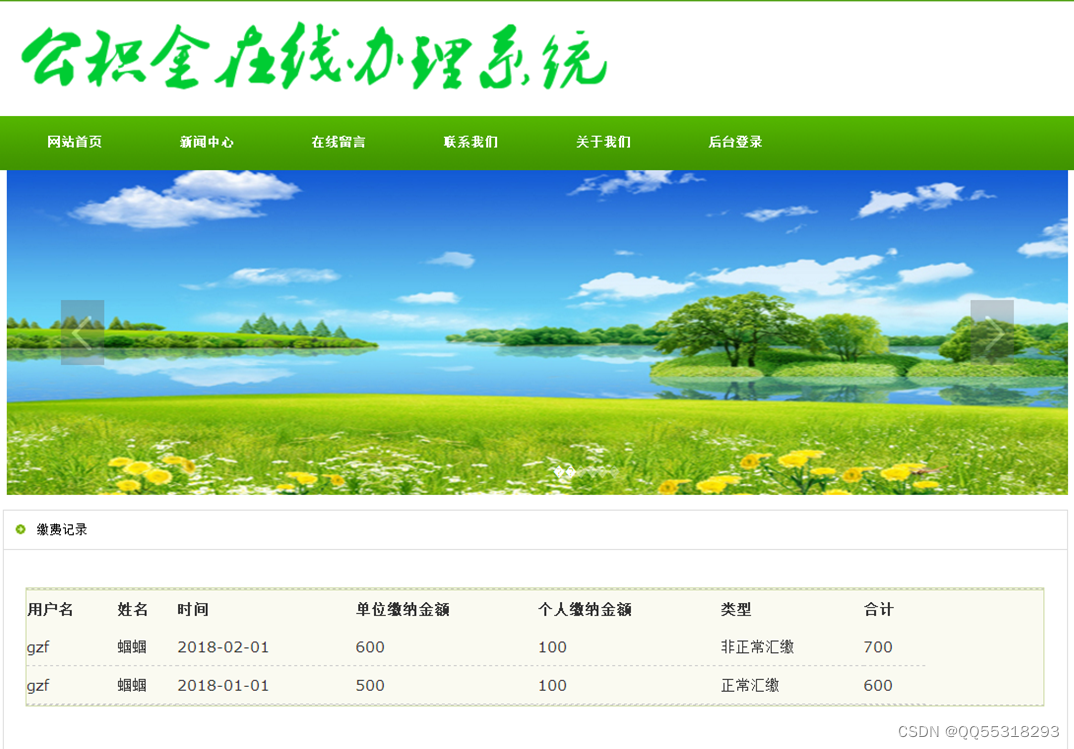Open the 网站首页 menu item
This screenshot has height=749, width=1074.
tap(74, 142)
